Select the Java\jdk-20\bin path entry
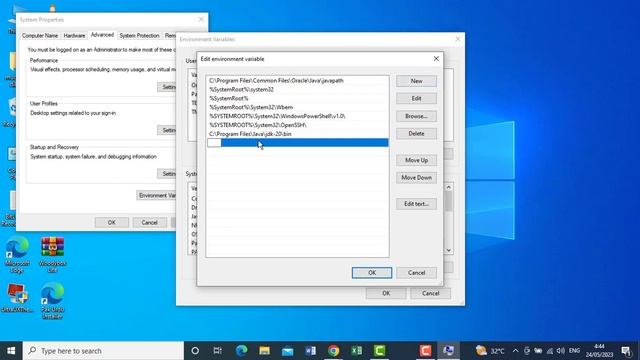 tap(298, 134)
